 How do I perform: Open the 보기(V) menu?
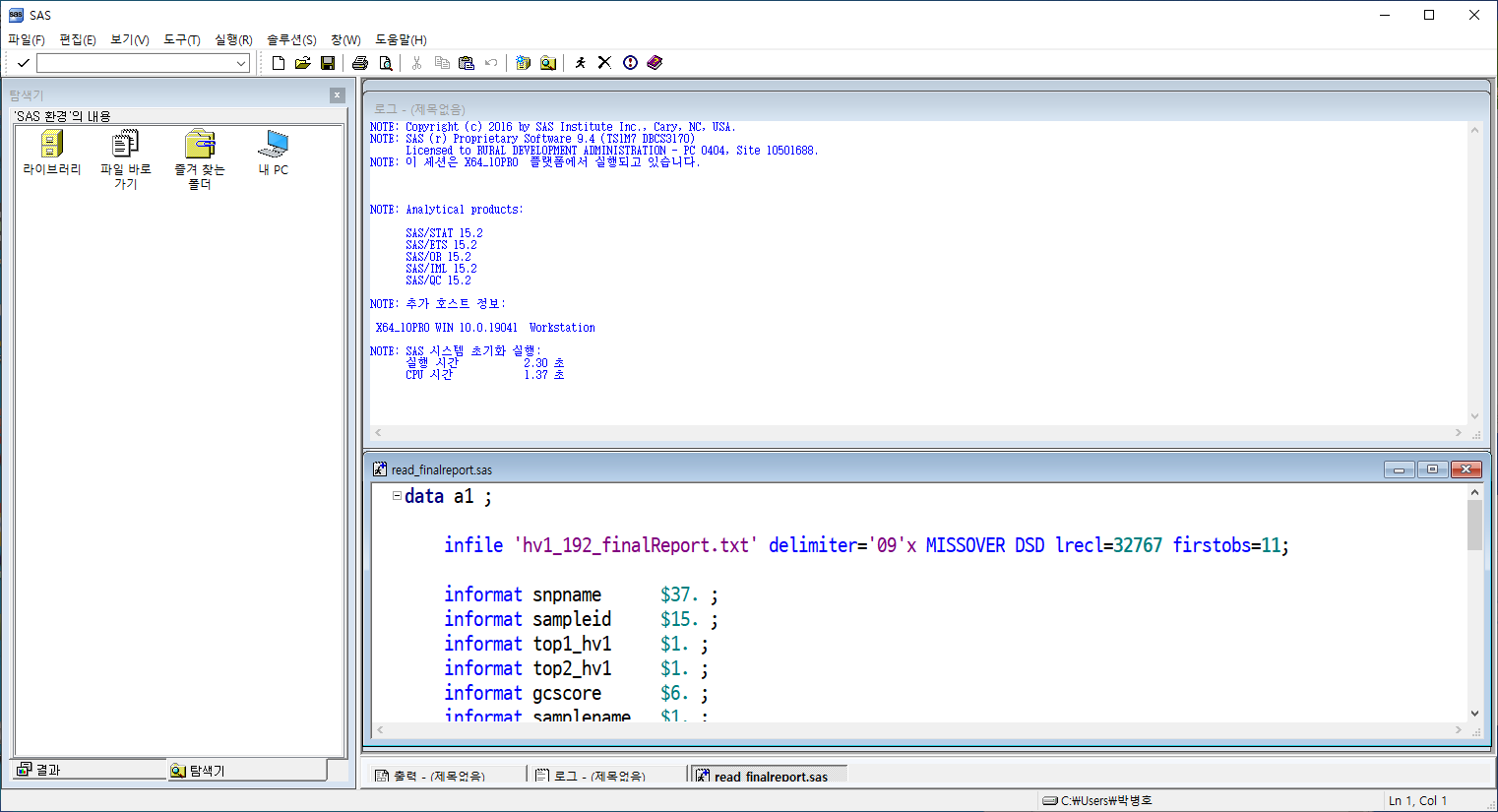pos(130,39)
